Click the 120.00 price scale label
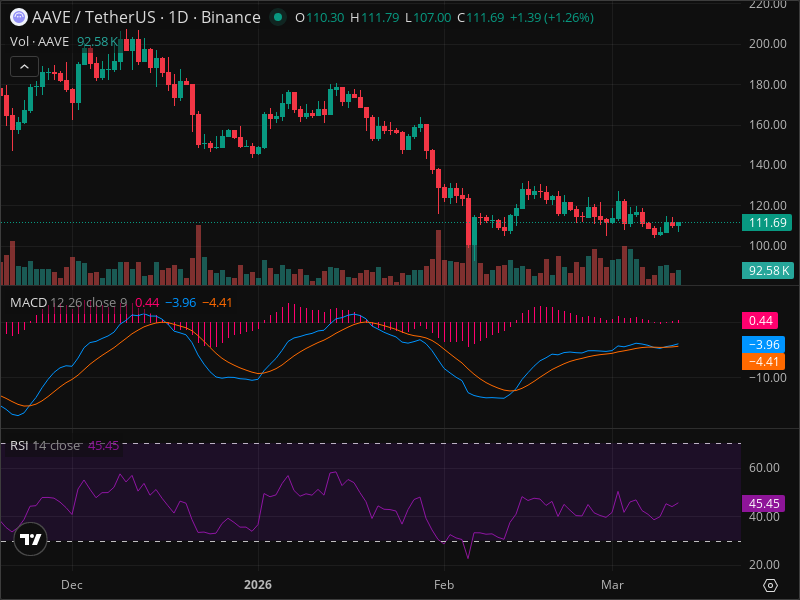Screen dimensions: 800x600 pos(767,206)
